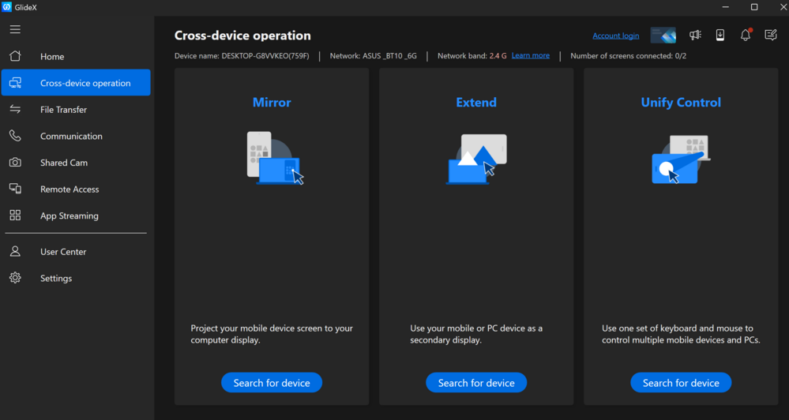789x420 pixels.
Task: Click the Cross-device operation sidebar icon
Action: click(15, 82)
